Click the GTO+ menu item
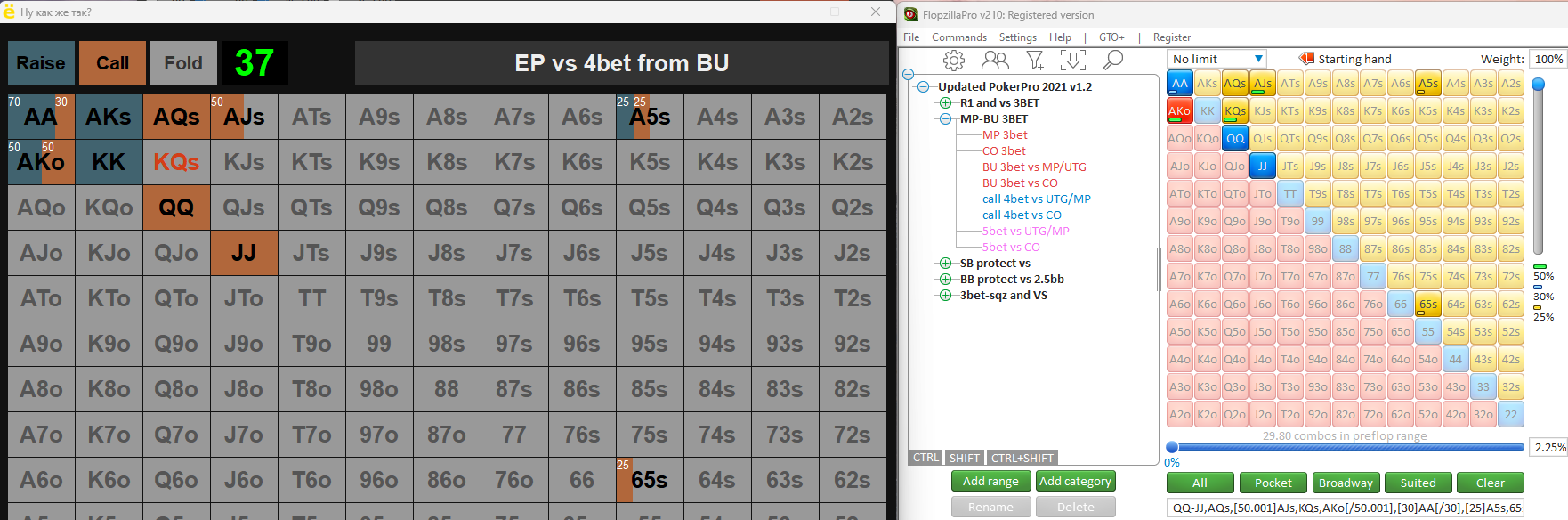Image resolution: width=1568 pixels, height=520 pixels. tap(1111, 37)
